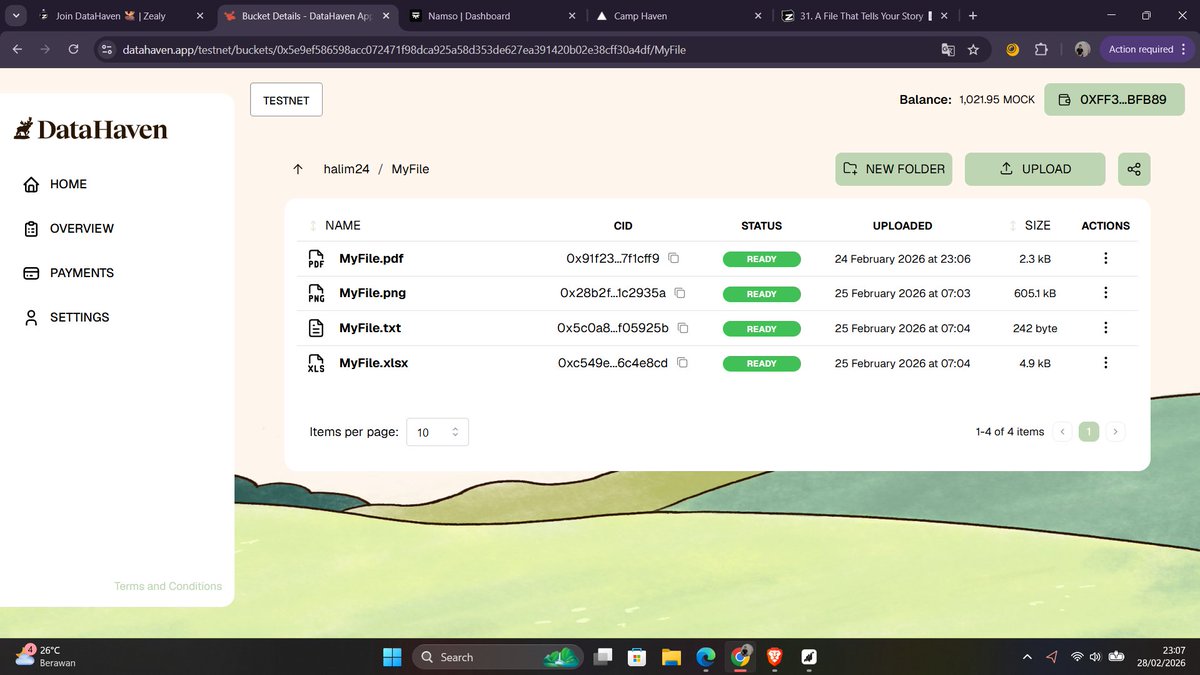
Task: Open the Brave browser taskbar icon
Action: [x=774, y=657]
